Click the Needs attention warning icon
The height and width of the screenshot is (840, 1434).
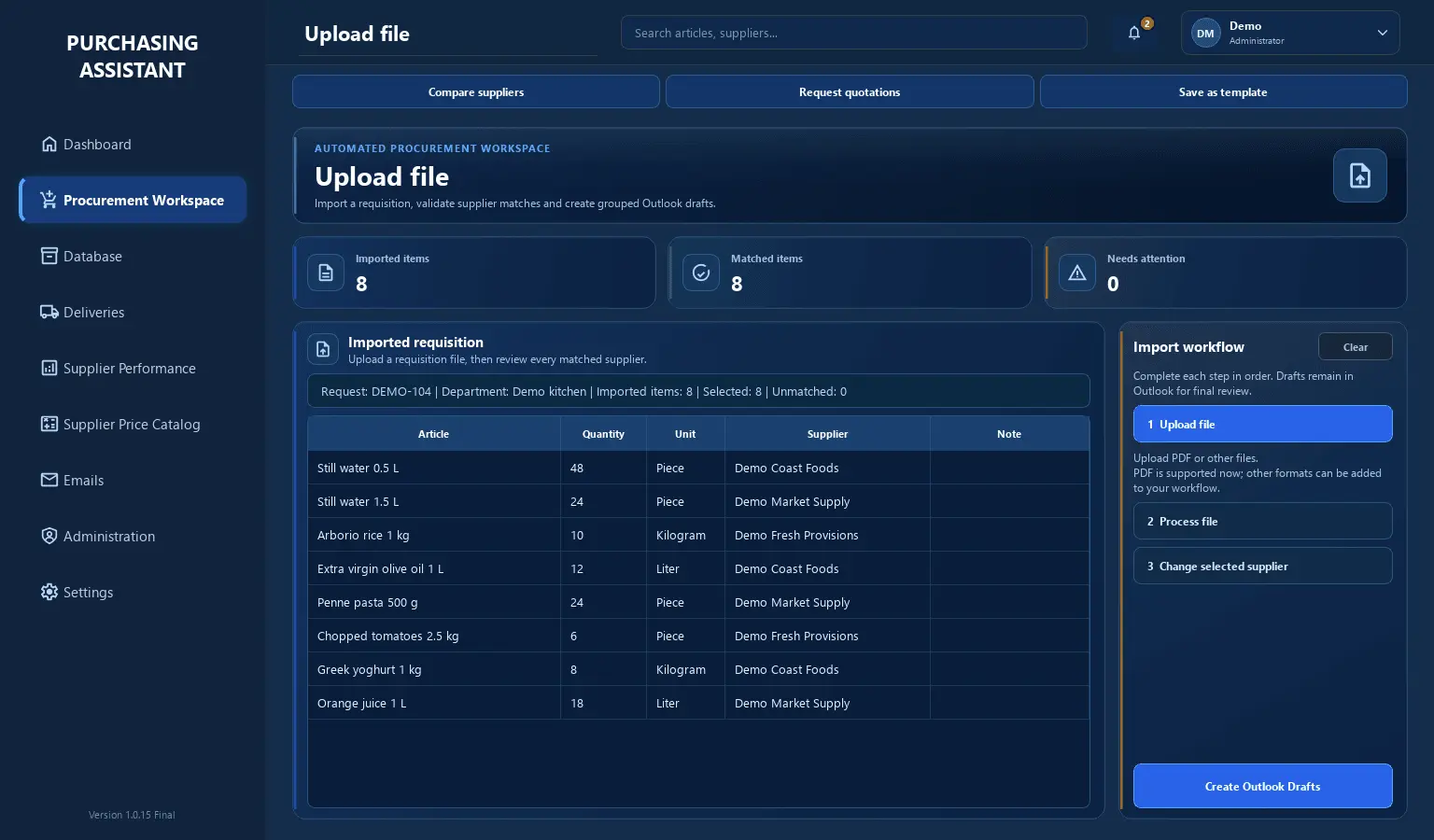tap(1077, 273)
